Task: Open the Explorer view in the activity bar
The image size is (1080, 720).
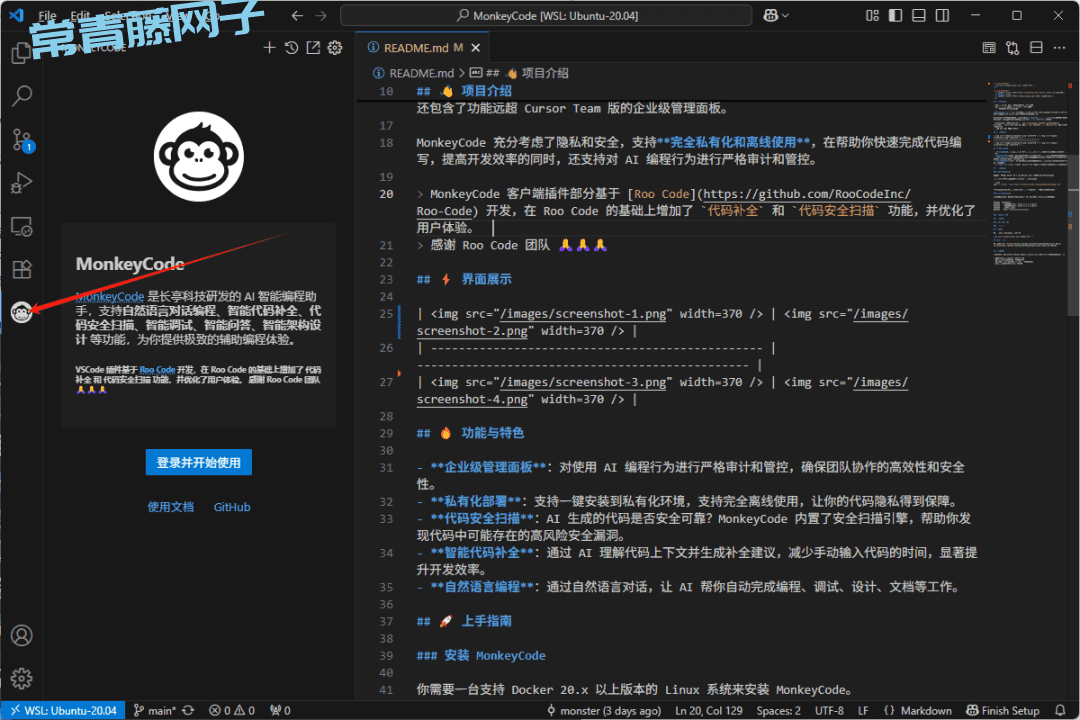Action: tap(21, 52)
